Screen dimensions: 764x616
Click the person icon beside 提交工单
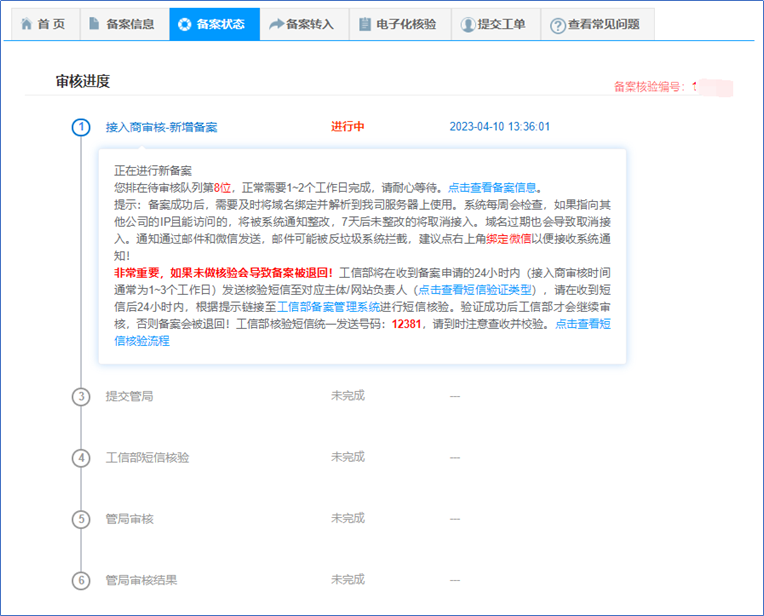coord(468,24)
